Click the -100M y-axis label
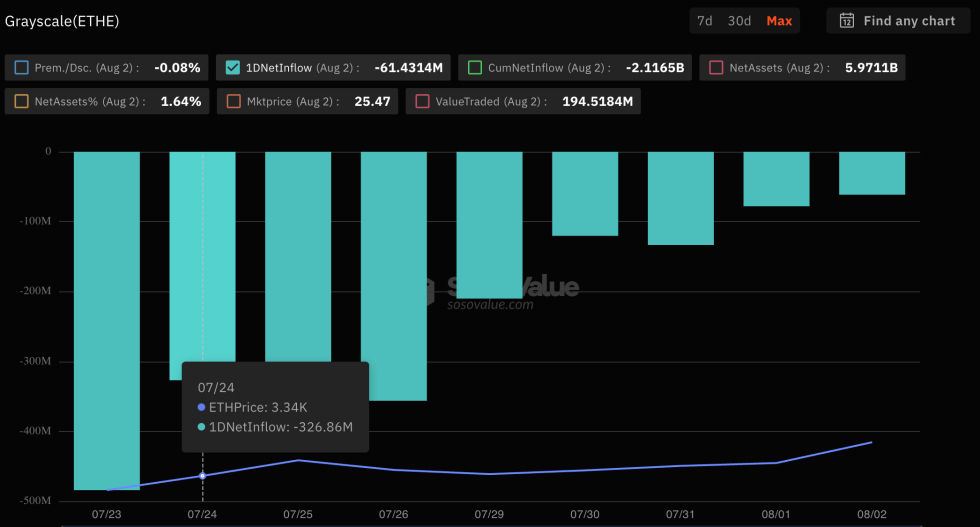The width and height of the screenshot is (980, 527). 36,221
